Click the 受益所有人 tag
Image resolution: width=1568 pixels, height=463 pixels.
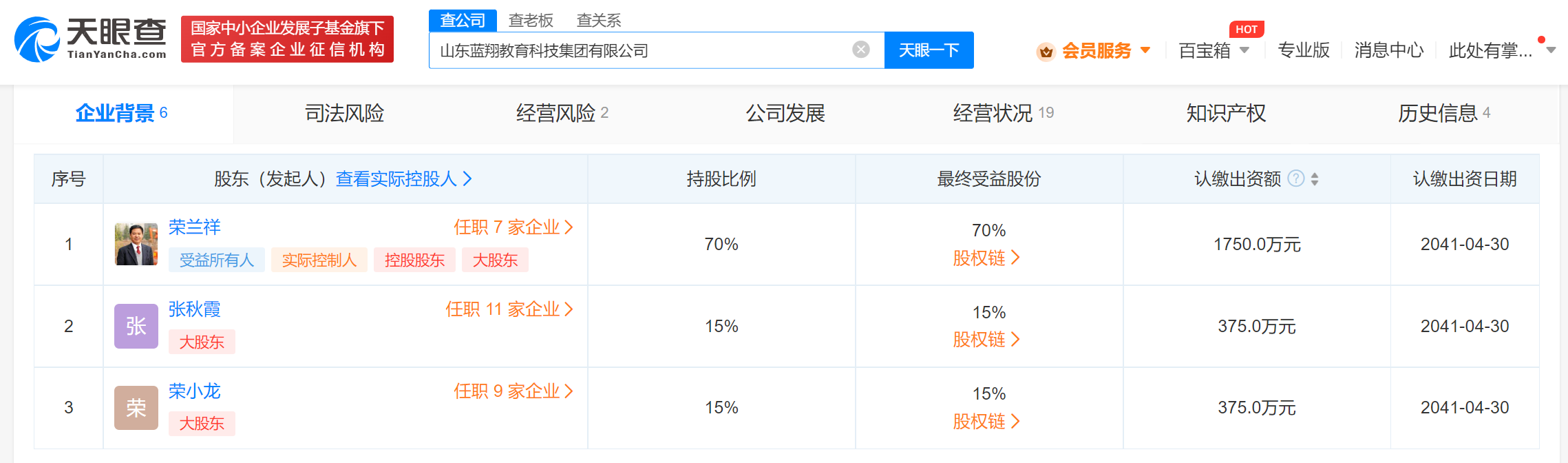click(217, 260)
